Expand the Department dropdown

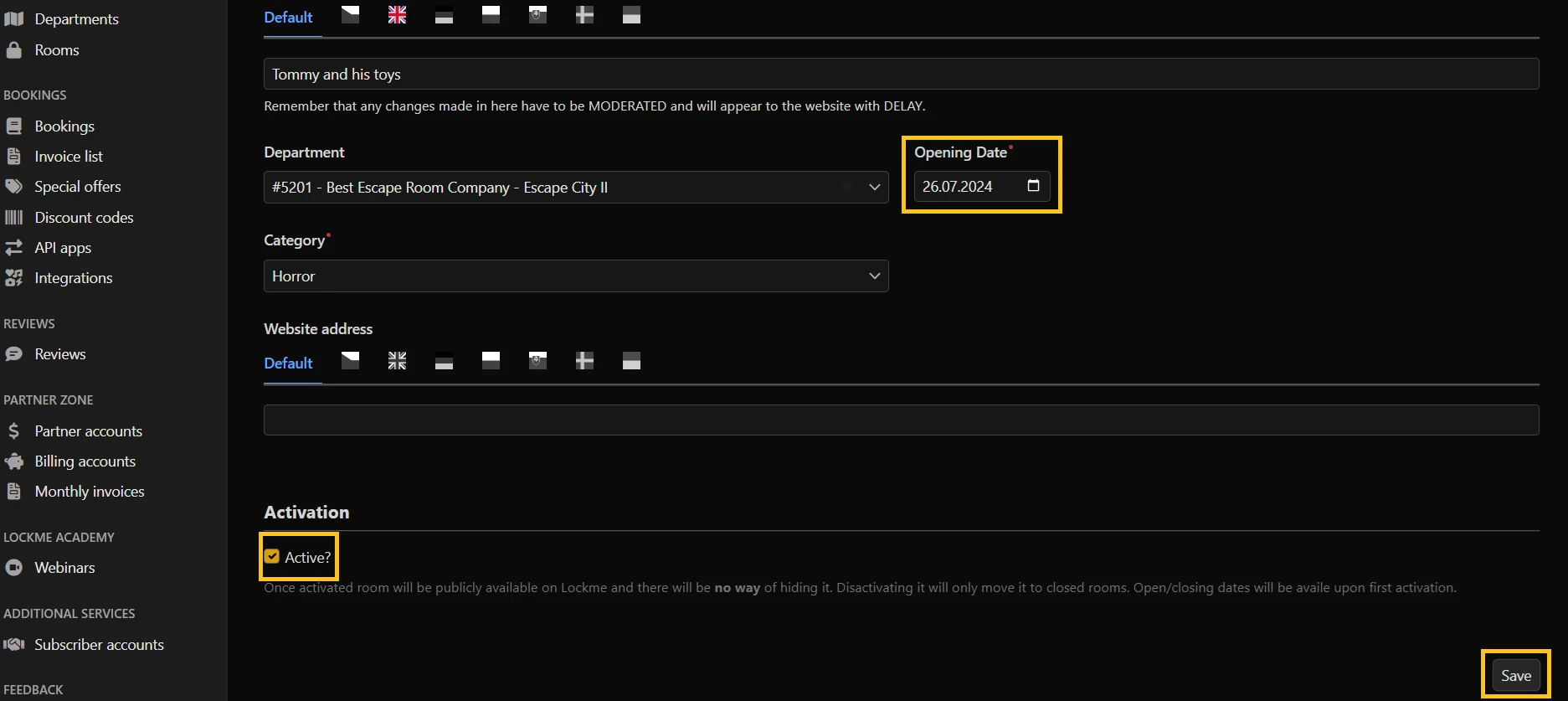coord(874,188)
